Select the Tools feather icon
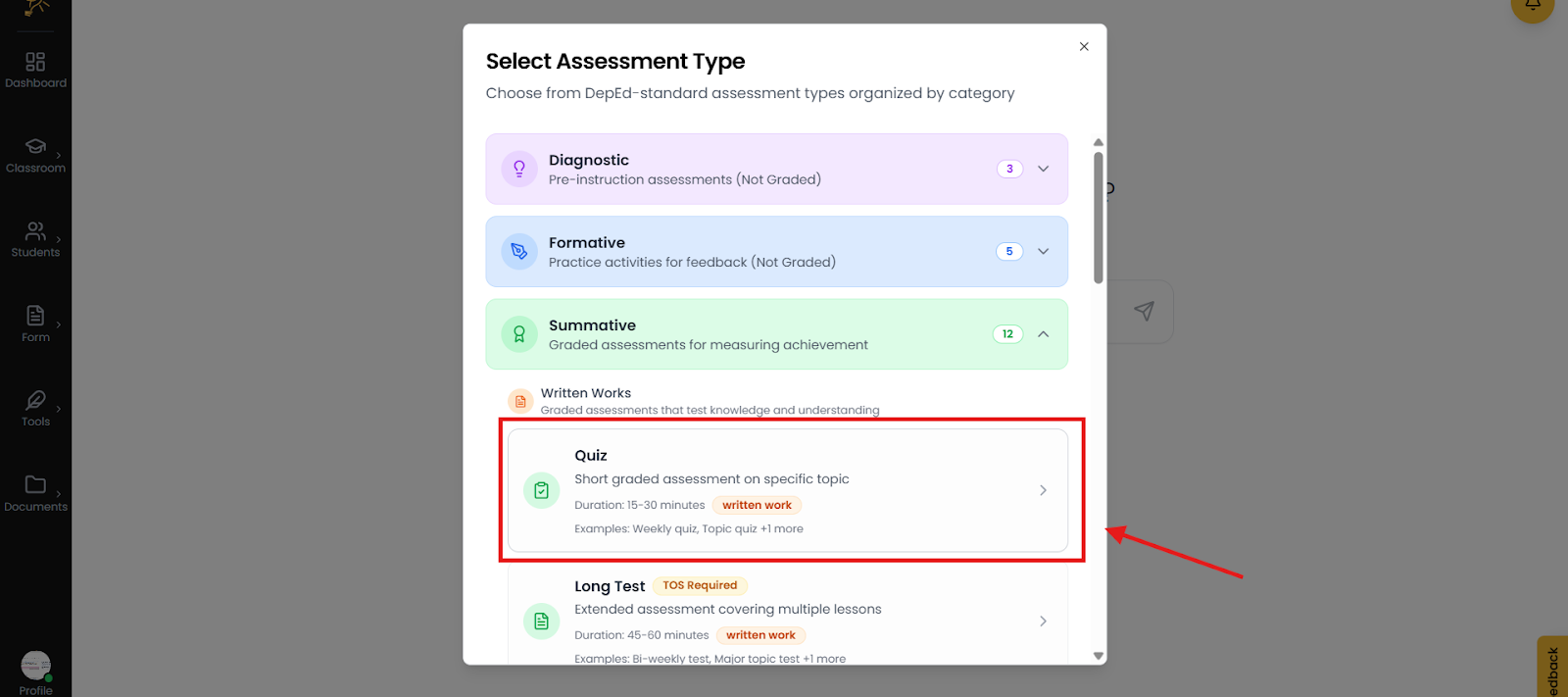The image size is (1568, 697). 35,400
